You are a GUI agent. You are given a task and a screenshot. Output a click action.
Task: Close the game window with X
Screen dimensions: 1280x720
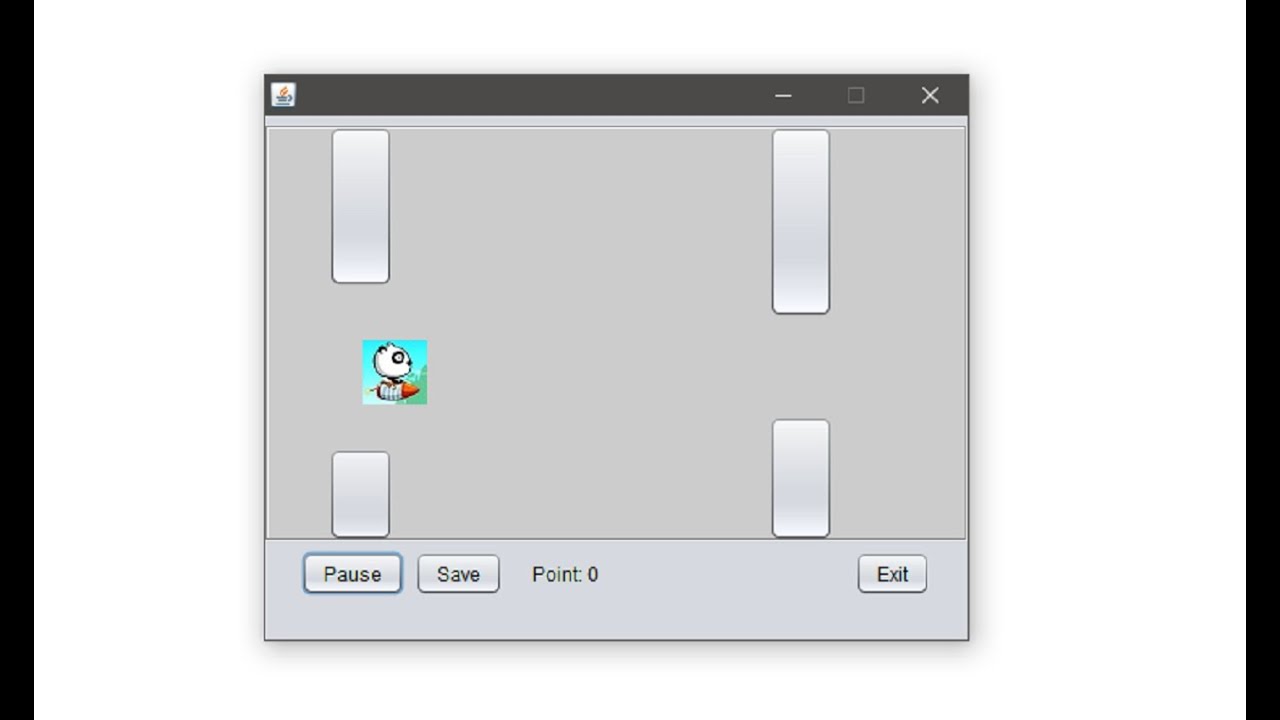(x=930, y=95)
